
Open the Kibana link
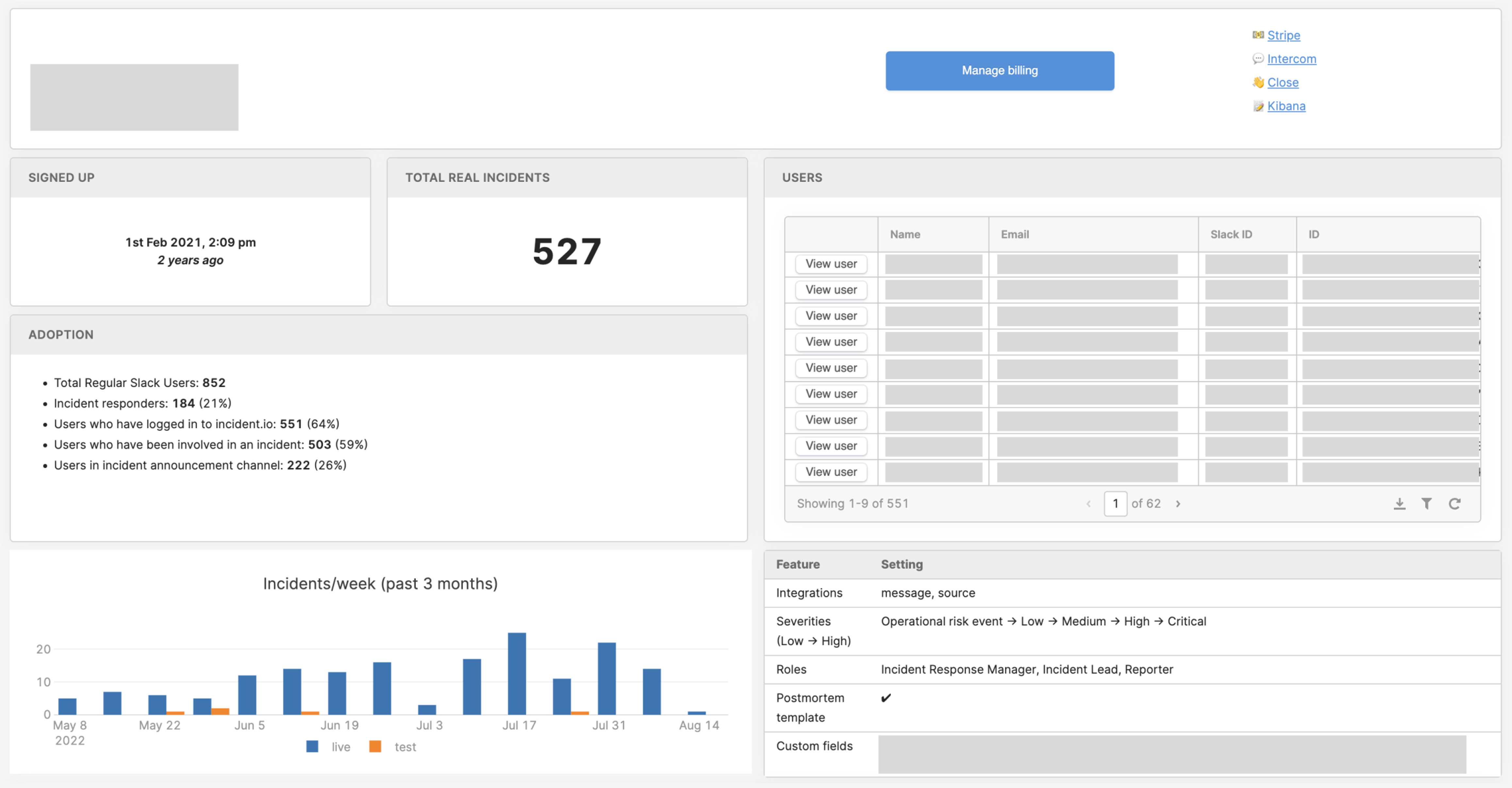coord(1286,106)
